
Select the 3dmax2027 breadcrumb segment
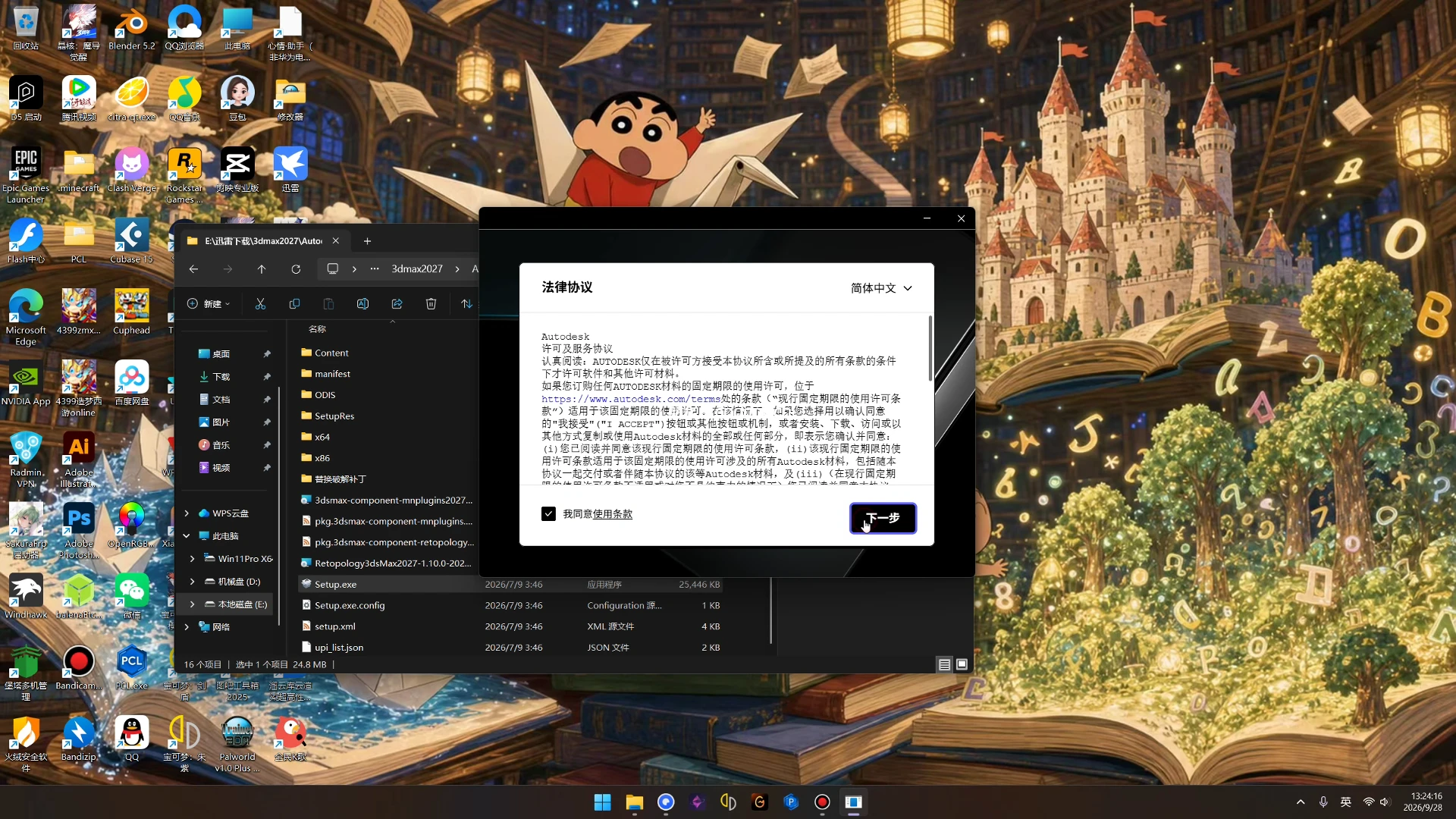click(417, 269)
